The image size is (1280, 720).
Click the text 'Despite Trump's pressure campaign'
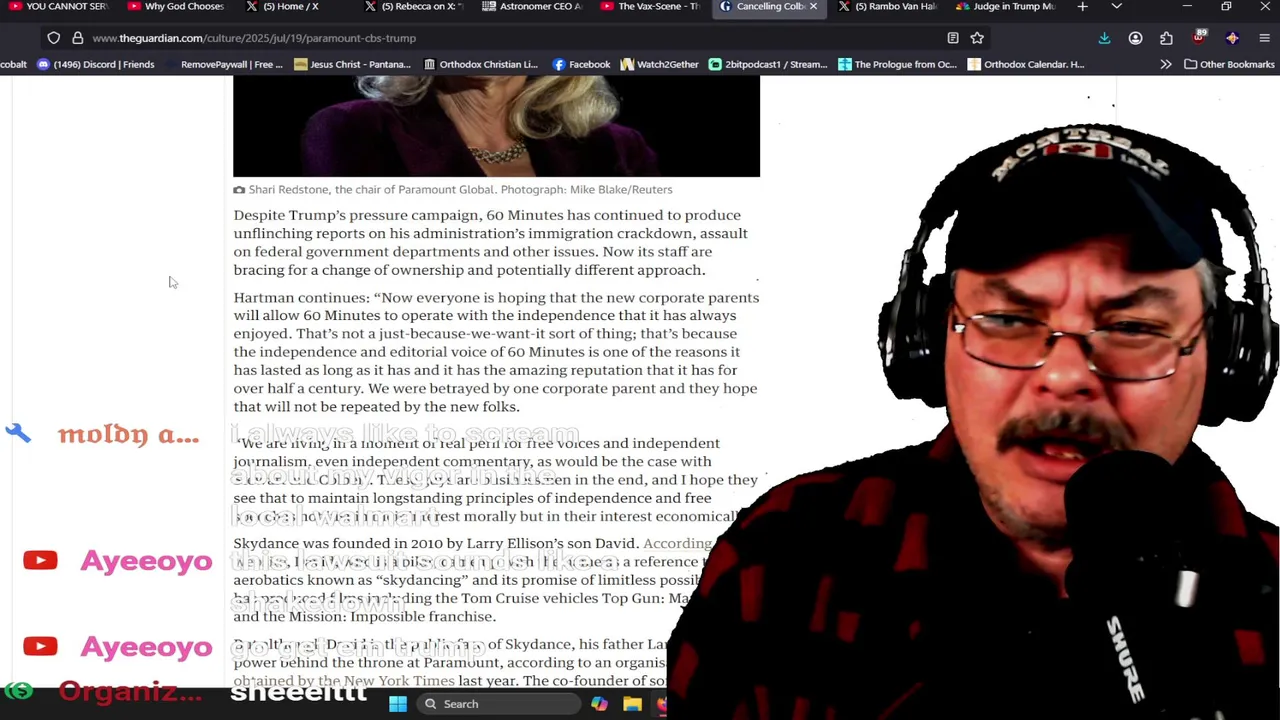coord(357,215)
